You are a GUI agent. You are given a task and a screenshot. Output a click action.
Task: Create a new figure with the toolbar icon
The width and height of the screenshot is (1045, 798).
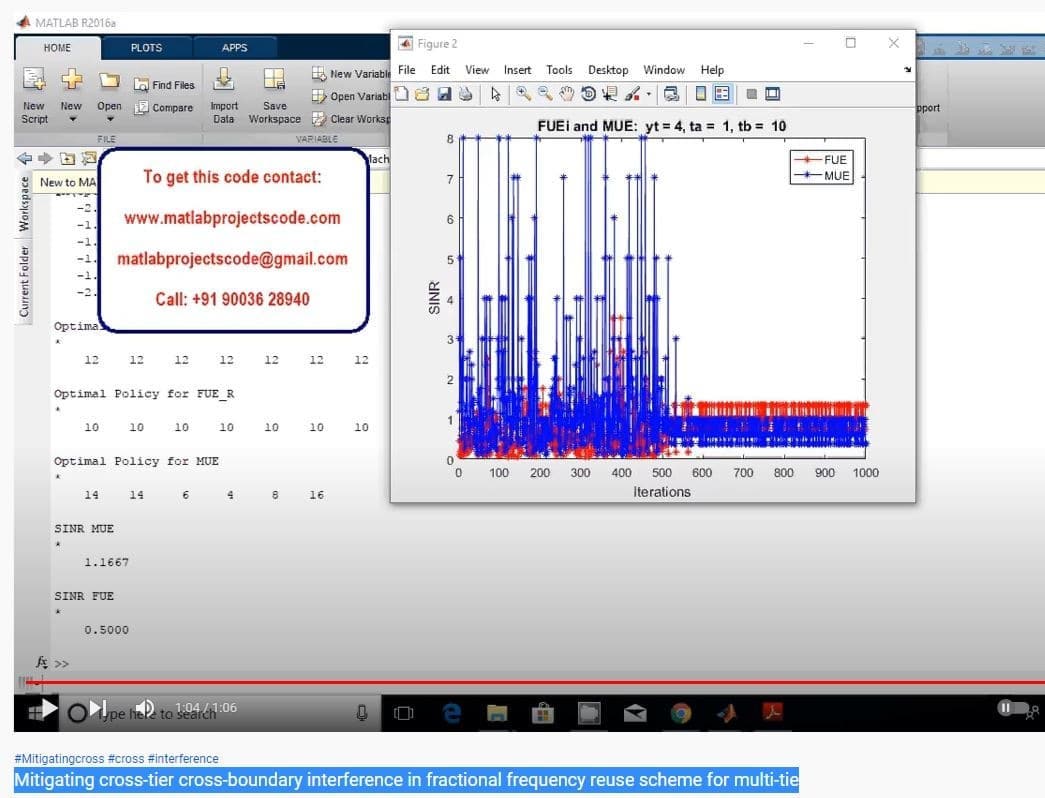(x=401, y=94)
